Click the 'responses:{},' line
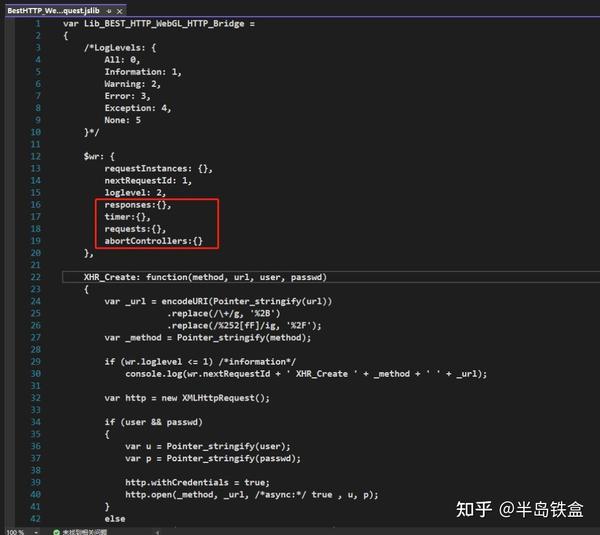The image size is (600, 535). (x=138, y=205)
